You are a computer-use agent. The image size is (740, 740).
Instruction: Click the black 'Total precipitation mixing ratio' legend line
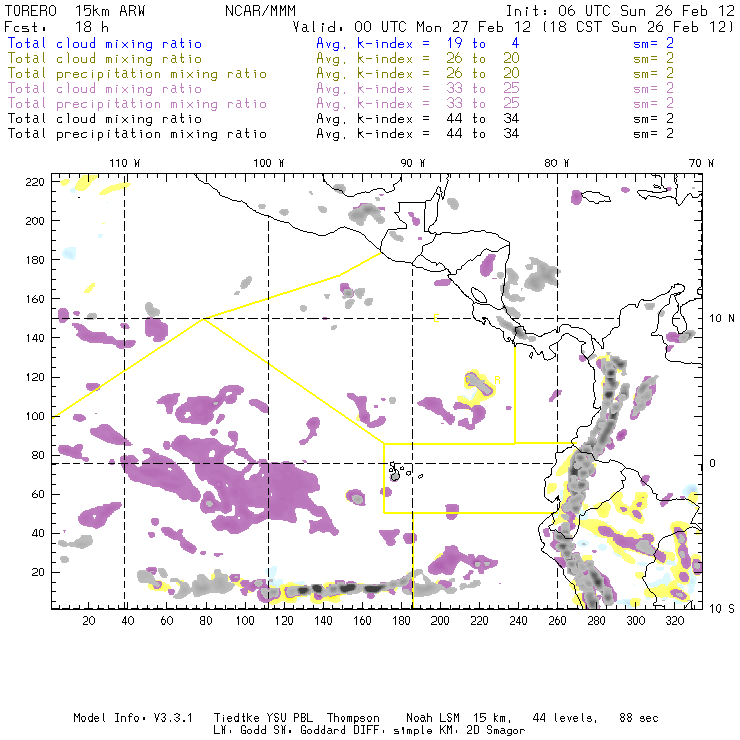137,134
